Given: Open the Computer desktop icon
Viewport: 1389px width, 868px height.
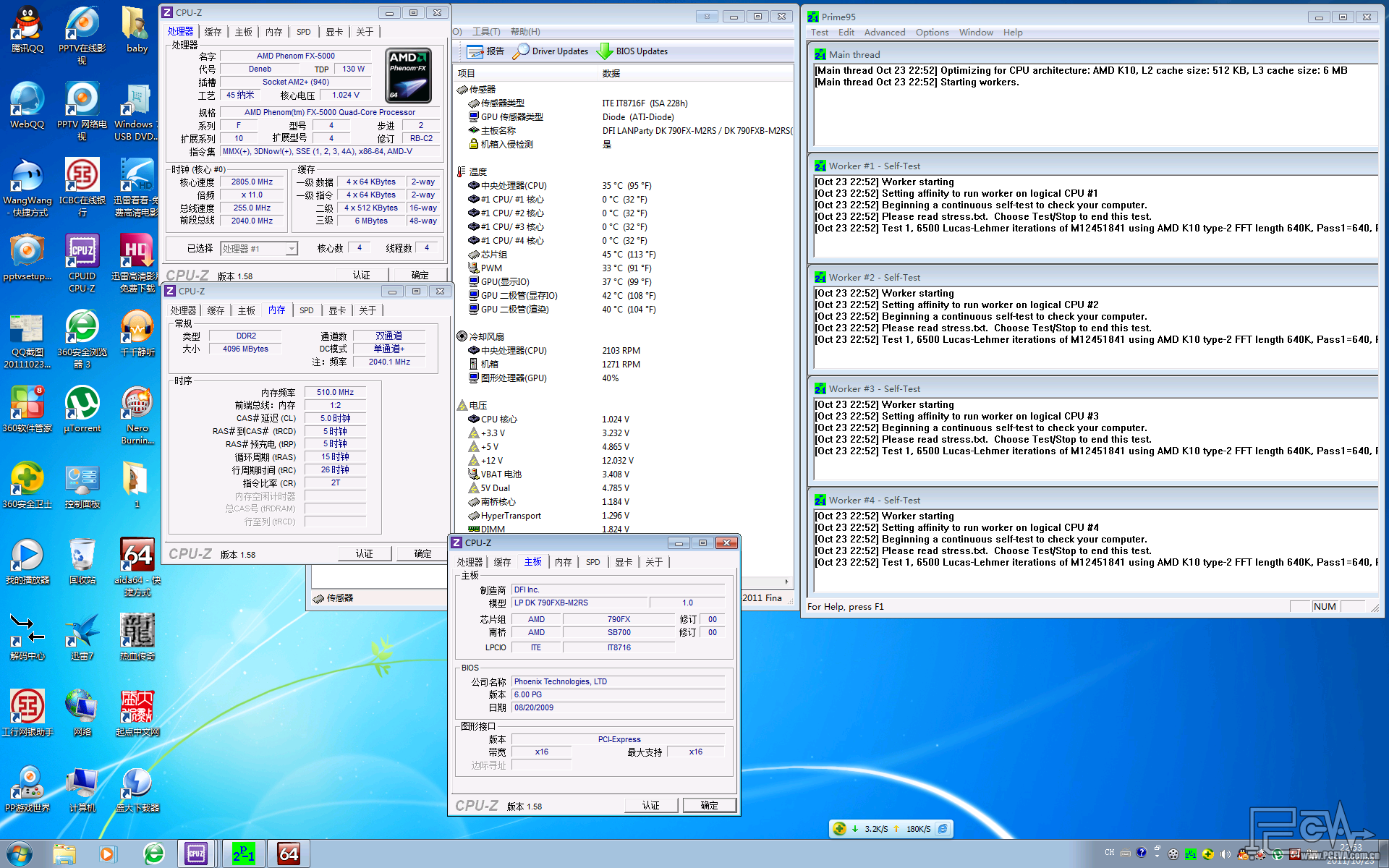Looking at the screenshot, I should [82, 790].
